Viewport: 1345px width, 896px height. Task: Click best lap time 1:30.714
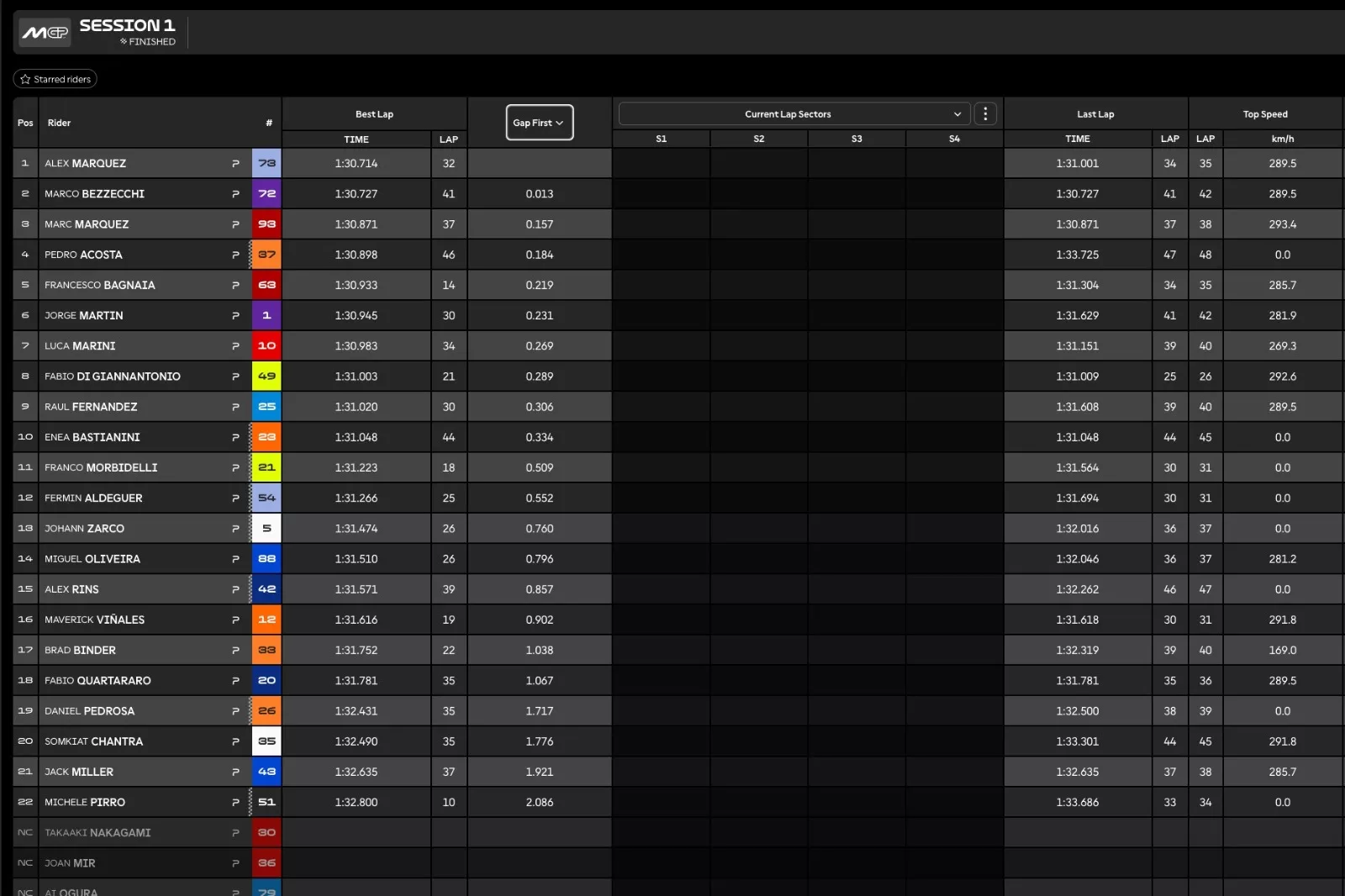pyautogui.click(x=356, y=164)
